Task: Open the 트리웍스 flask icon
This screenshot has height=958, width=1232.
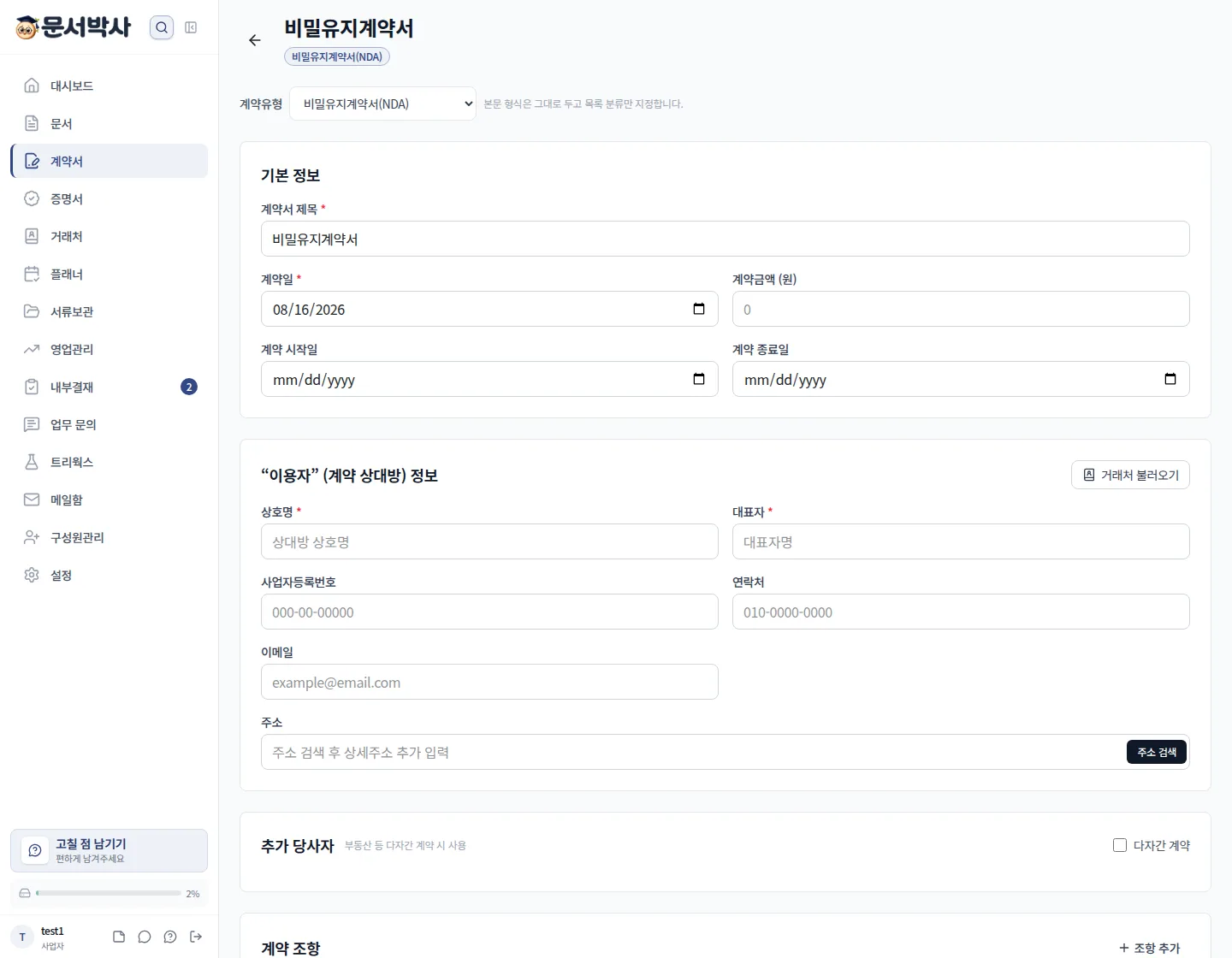Action: pos(32,462)
